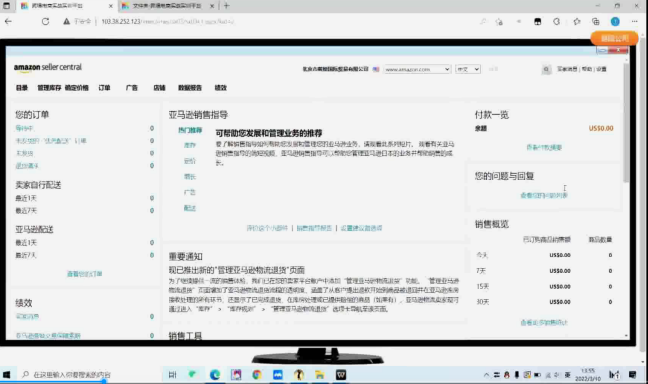The height and width of the screenshot is (384, 648).
Task: Open the 店铺 menu
Action: pos(159,88)
